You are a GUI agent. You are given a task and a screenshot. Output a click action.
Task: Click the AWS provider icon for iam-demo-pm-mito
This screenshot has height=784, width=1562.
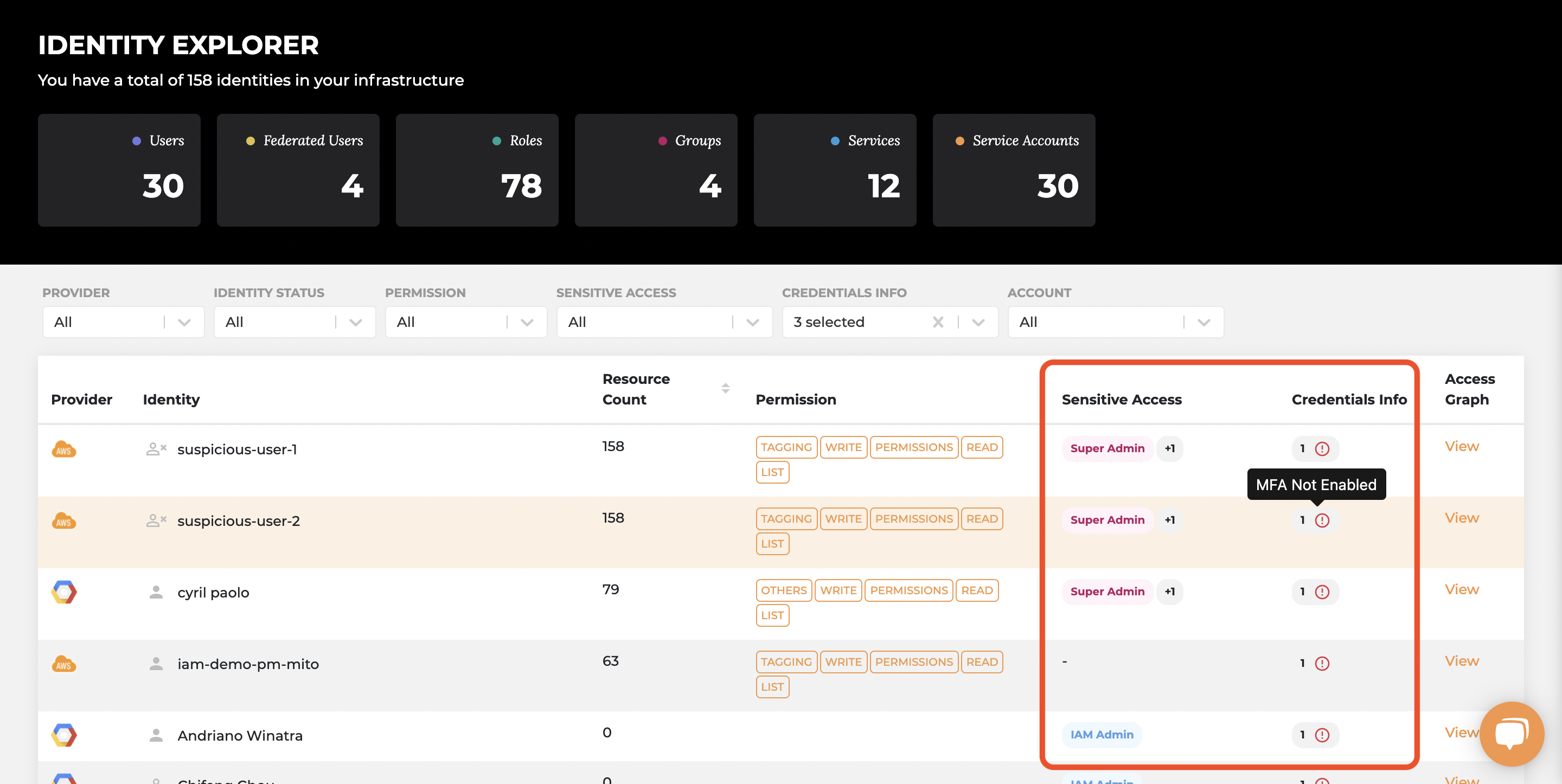(x=63, y=664)
